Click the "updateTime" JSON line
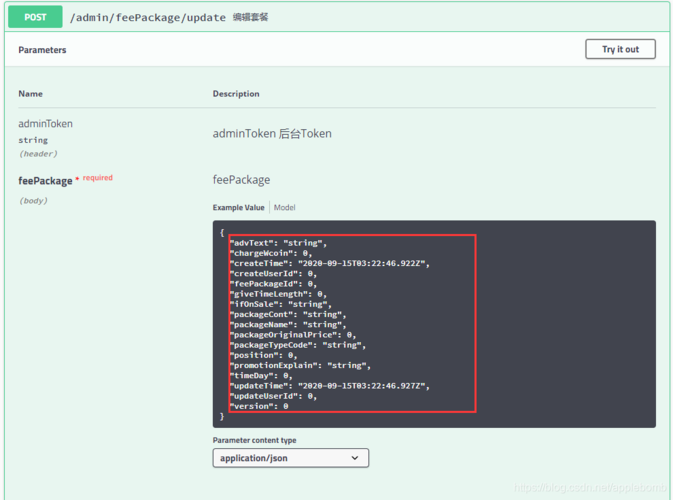The height and width of the screenshot is (500, 673). (x=330, y=386)
